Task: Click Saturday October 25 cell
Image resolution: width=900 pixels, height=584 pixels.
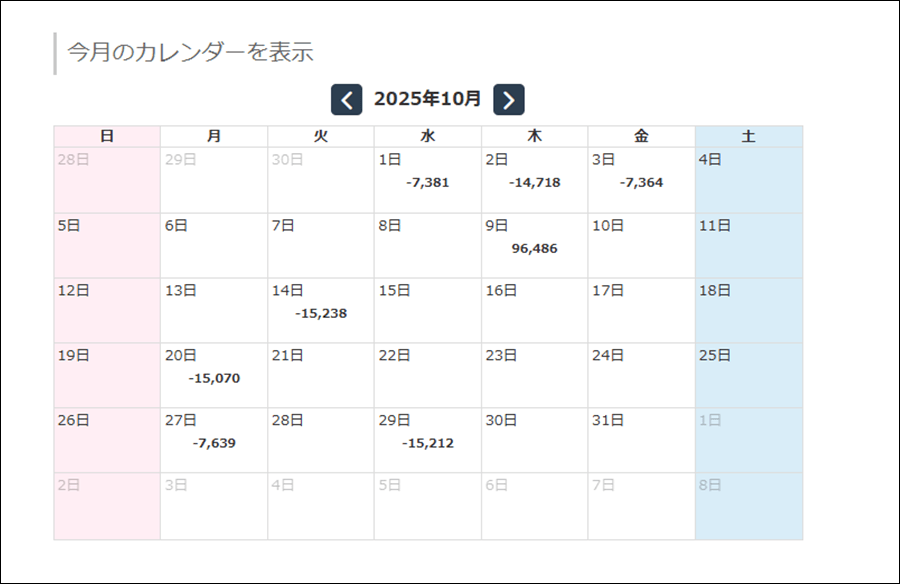Action: 748,375
